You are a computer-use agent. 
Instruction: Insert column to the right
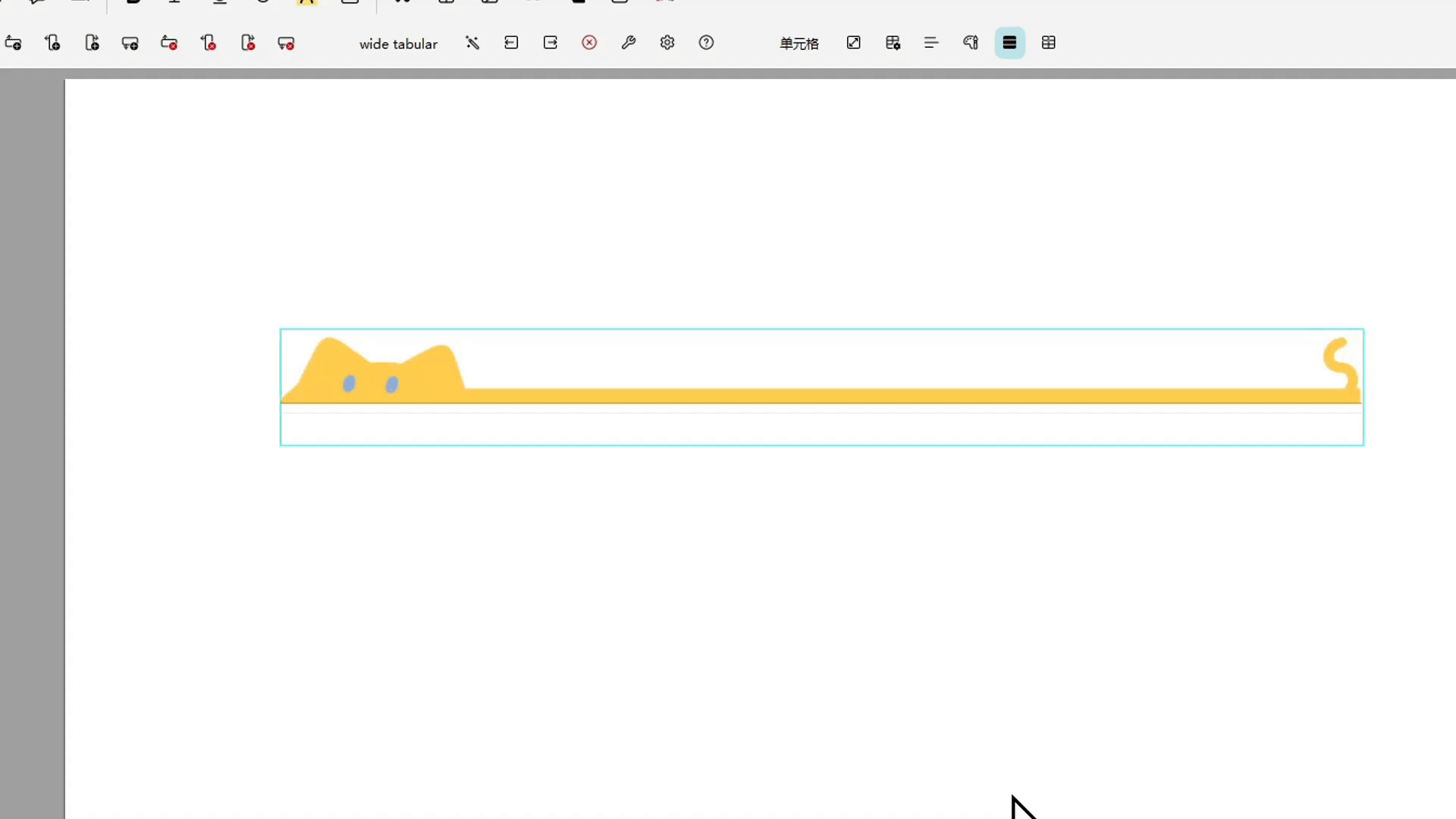click(x=92, y=43)
